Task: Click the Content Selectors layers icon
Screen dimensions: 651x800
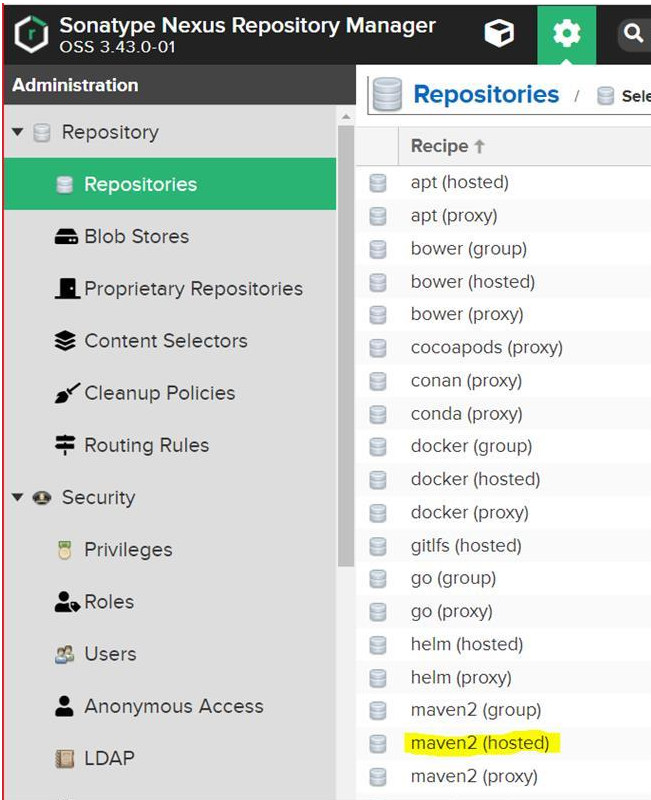Action: tap(65, 340)
